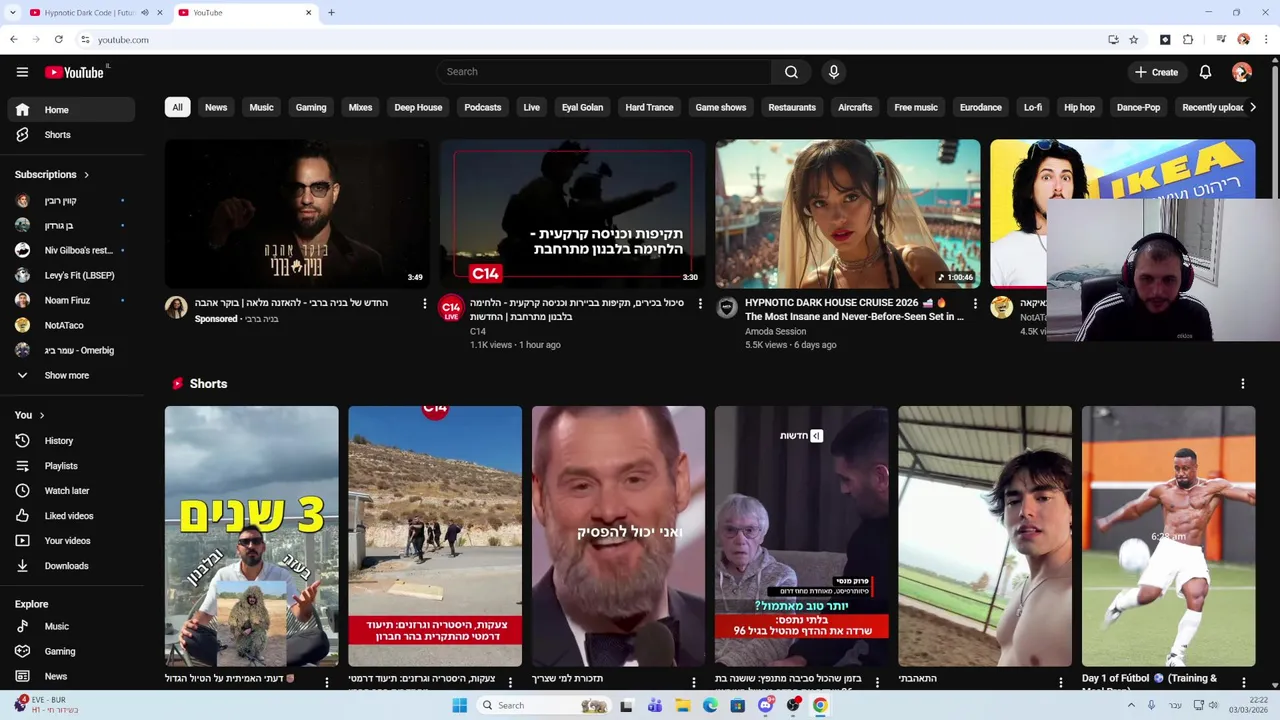Open the Noam Firuz subscription channel

[x=70, y=301]
